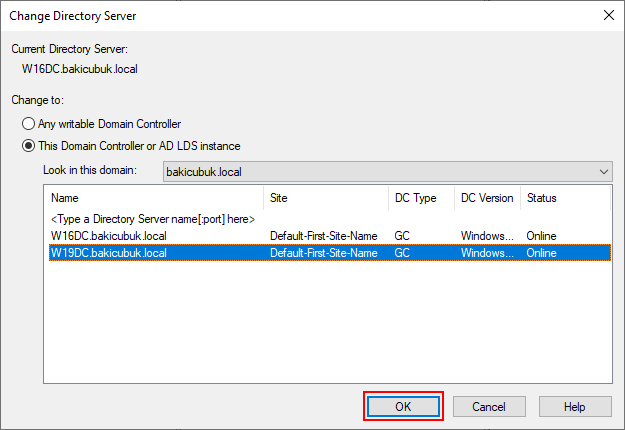Viewport: 625px width, 430px height.
Task: Sort list by Status column header
Action: pyautogui.click(x=565, y=198)
